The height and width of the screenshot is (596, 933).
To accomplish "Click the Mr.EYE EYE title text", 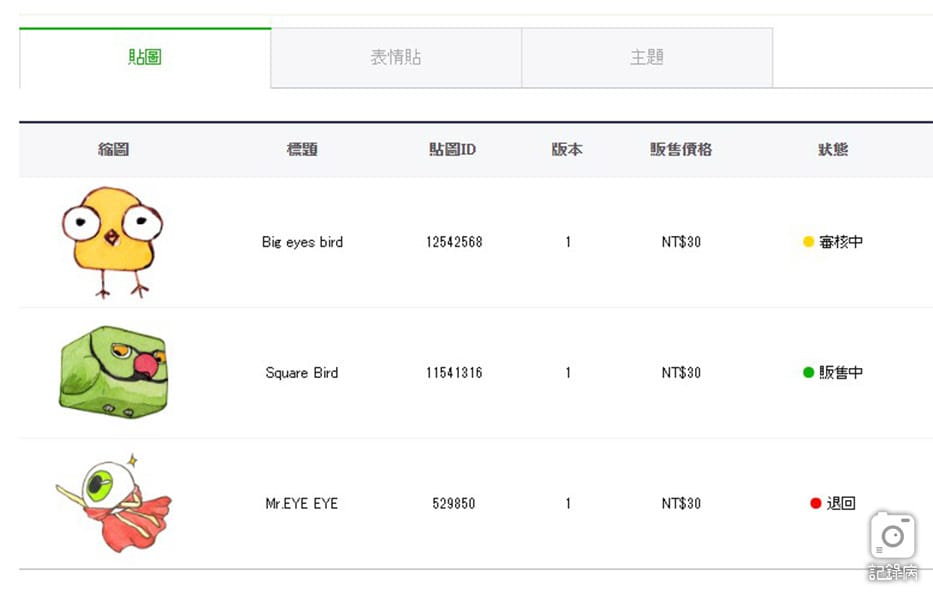I will pyautogui.click(x=302, y=504).
